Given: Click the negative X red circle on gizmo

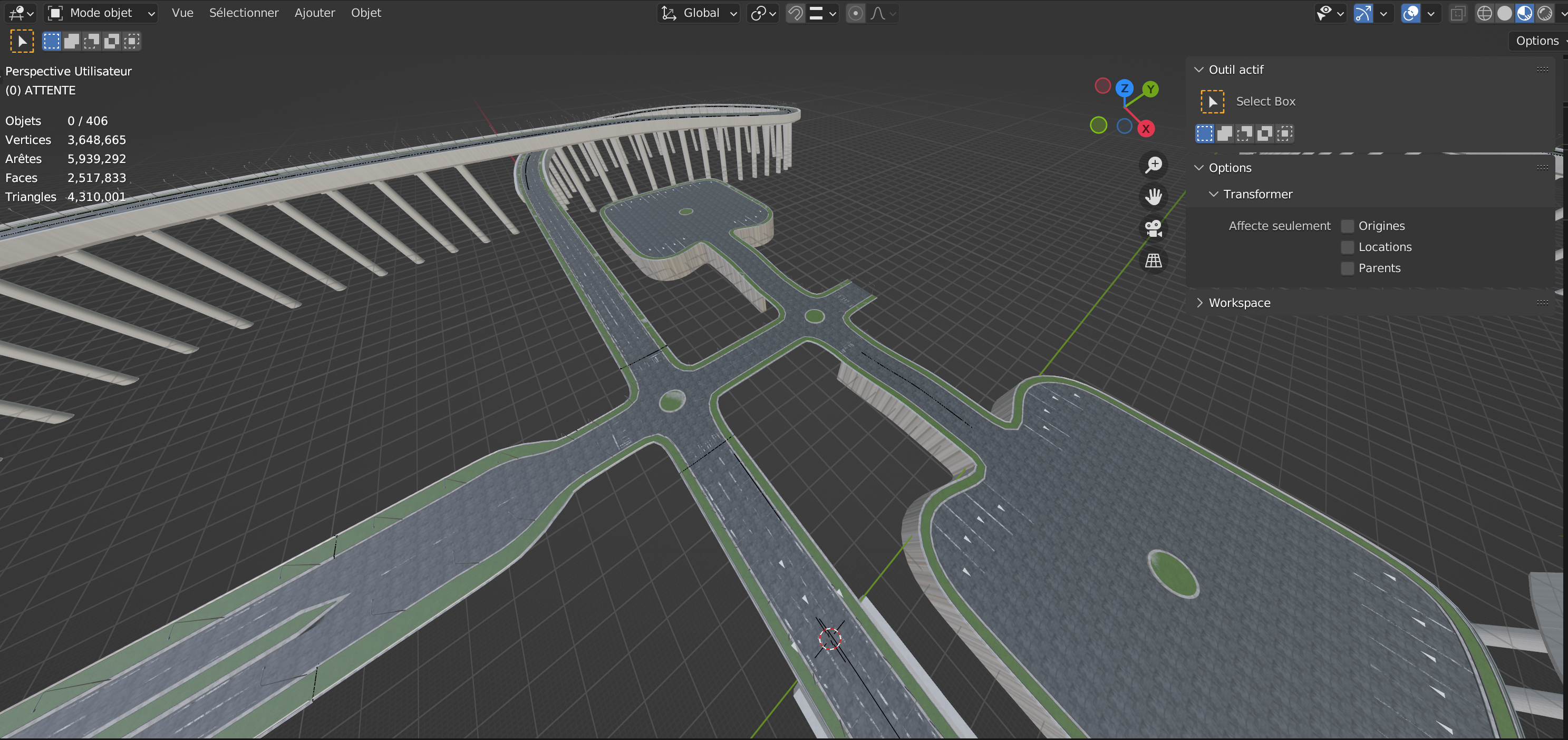Looking at the screenshot, I should click(1102, 86).
